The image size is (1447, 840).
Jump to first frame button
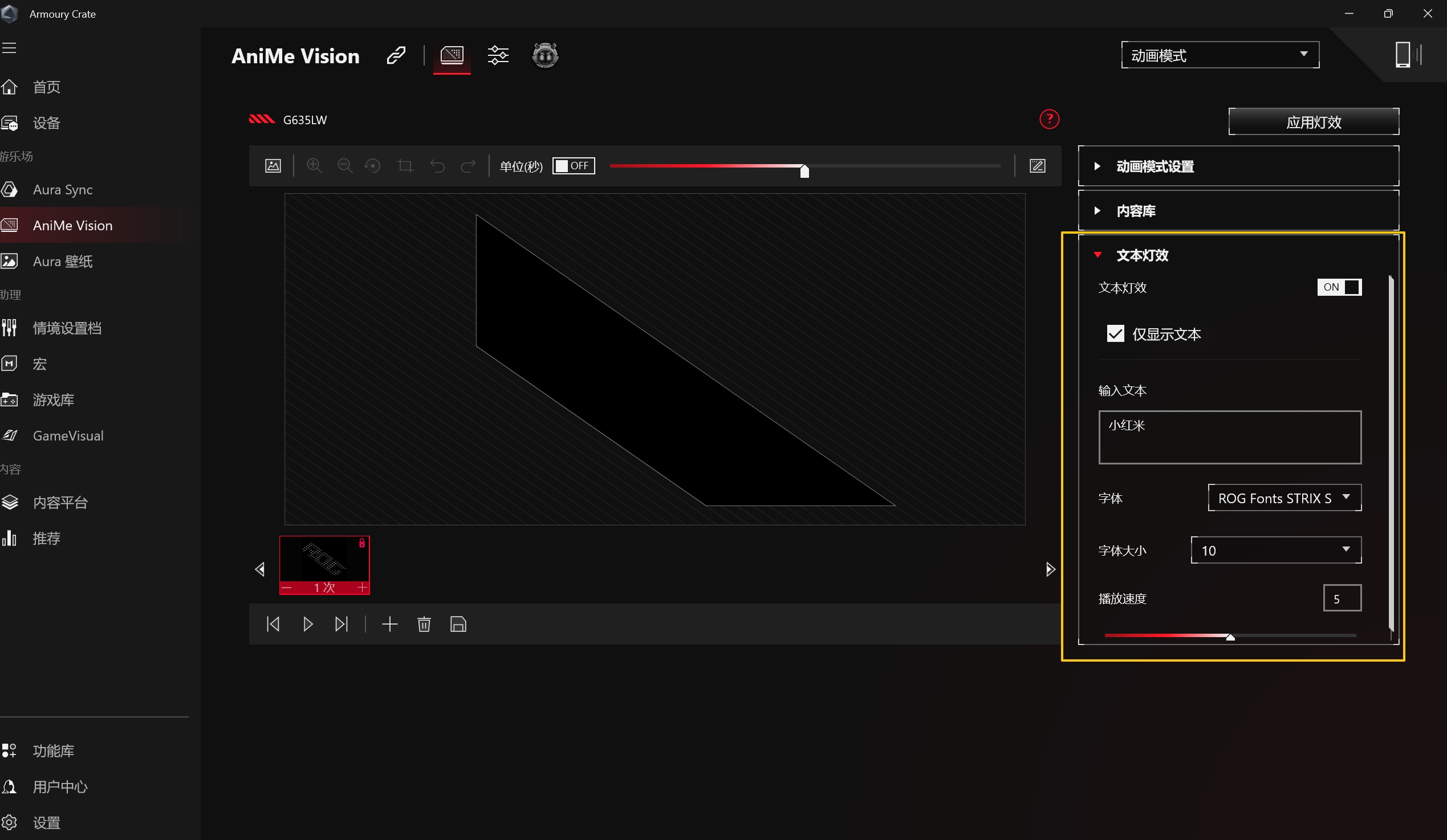(273, 624)
